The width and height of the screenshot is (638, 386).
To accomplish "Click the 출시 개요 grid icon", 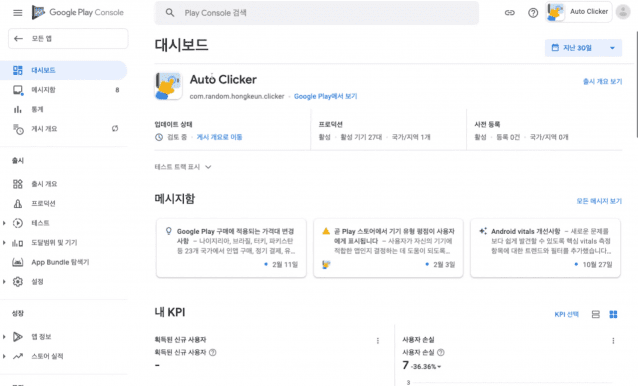I will coord(17,184).
